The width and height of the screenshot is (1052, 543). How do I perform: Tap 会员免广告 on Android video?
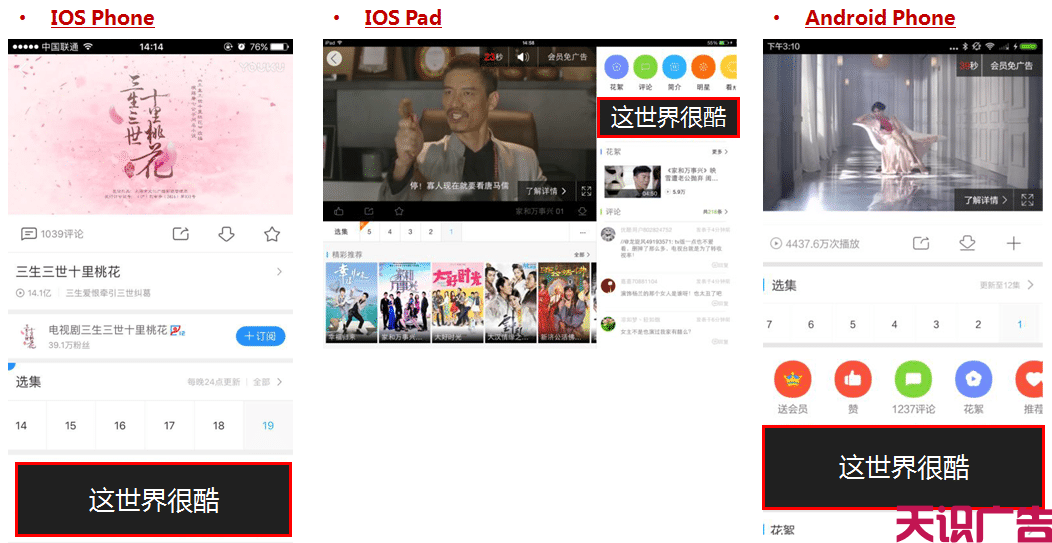(1011, 65)
